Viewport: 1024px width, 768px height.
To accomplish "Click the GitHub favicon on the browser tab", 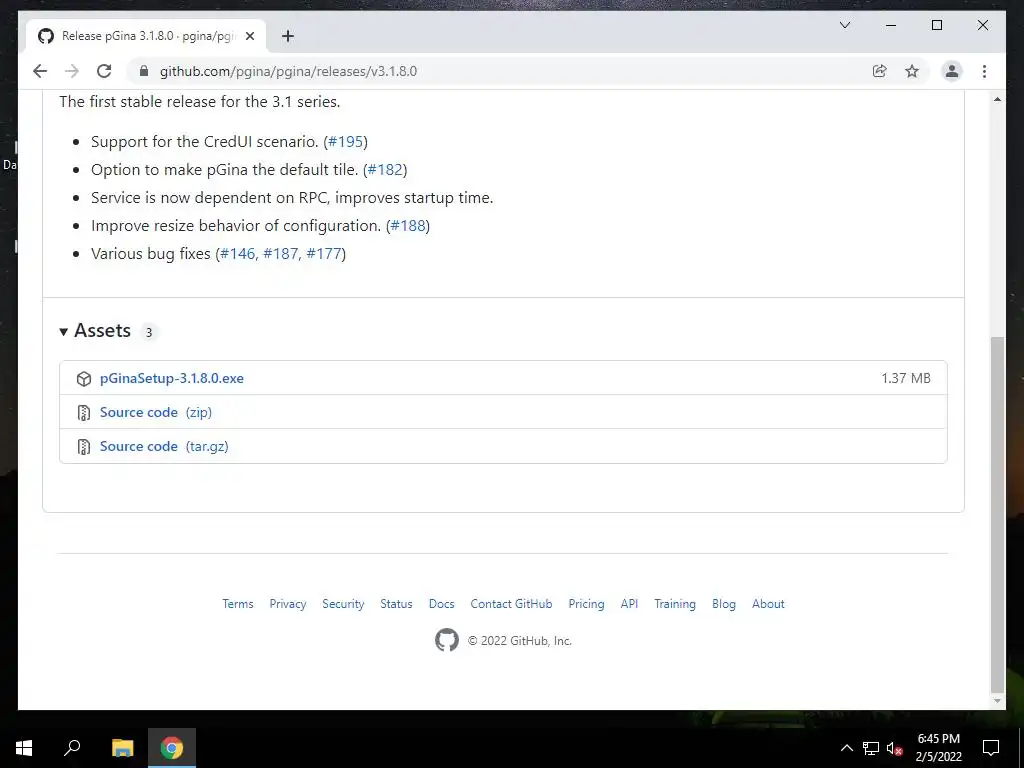I will point(46,36).
